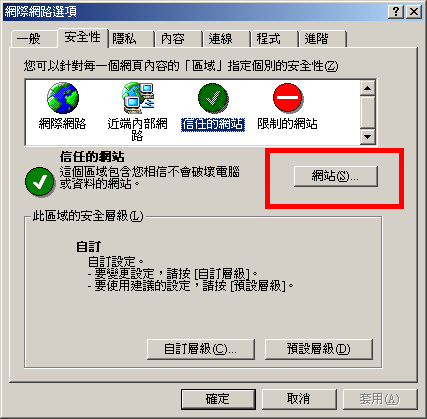
Task: Switch to the 一般 tab
Action: (29, 39)
